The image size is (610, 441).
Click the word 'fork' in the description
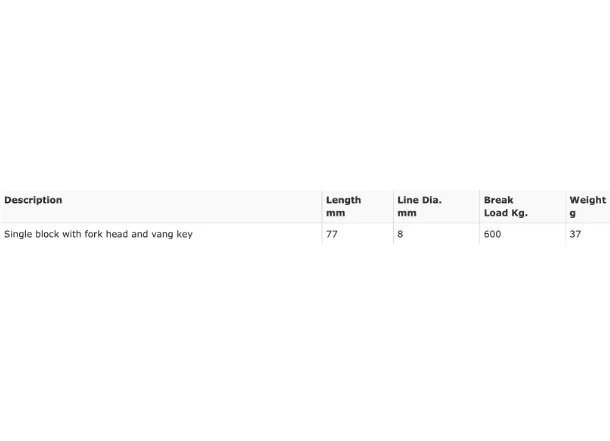93,234
